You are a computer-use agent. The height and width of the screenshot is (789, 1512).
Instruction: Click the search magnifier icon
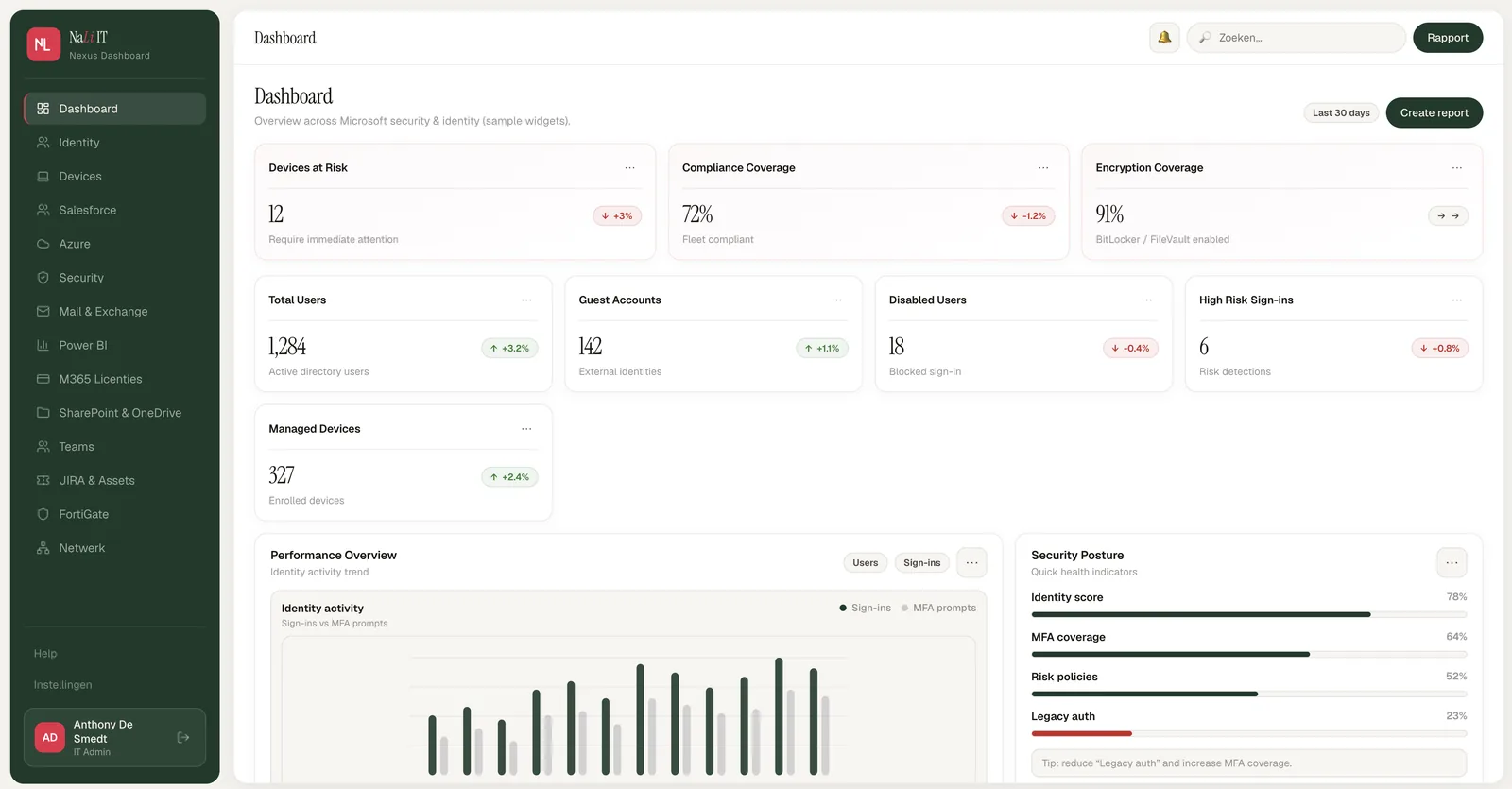tap(1204, 38)
